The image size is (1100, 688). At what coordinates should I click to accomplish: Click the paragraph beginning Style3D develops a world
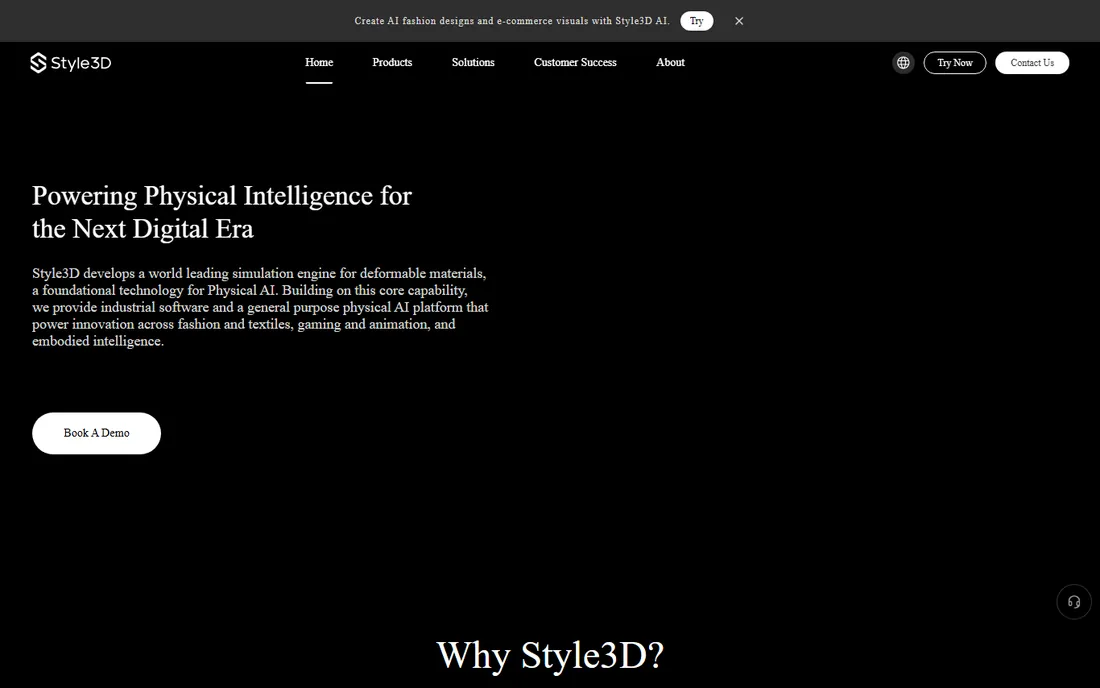pos(260,306)
